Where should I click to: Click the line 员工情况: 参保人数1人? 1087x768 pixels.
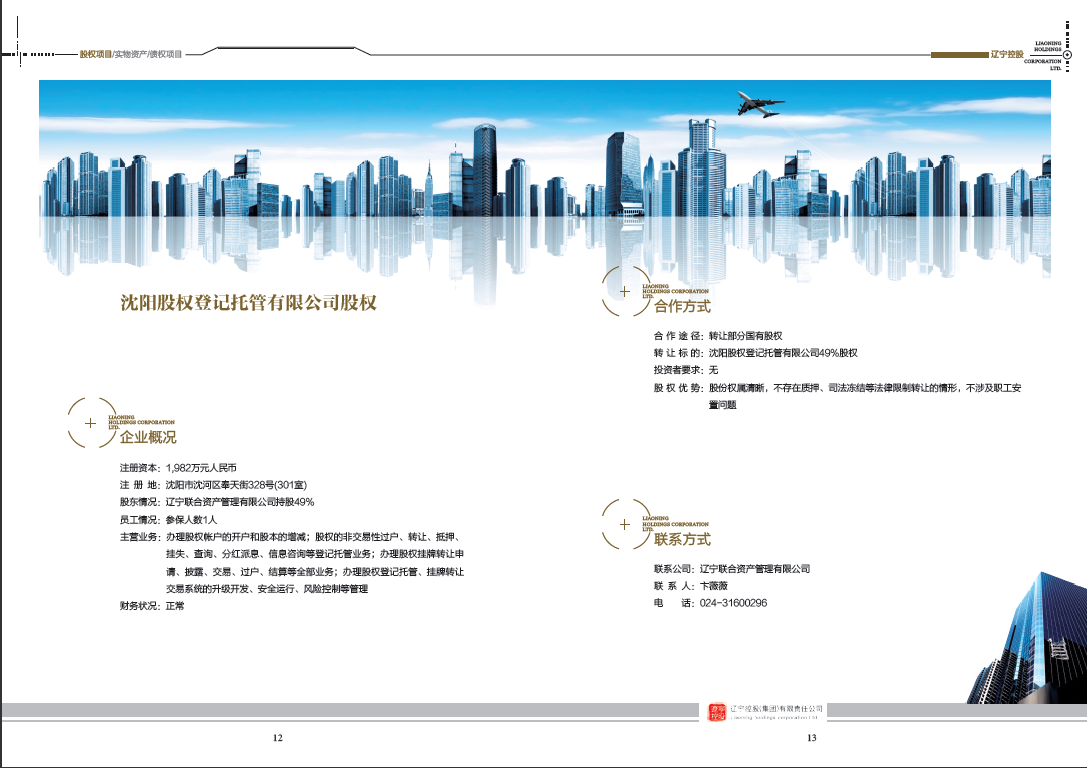coord(168,519)
